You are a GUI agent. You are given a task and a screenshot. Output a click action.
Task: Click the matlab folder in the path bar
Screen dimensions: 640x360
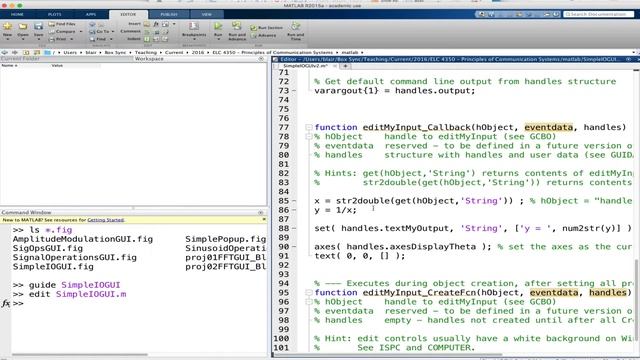click(350, 53)
